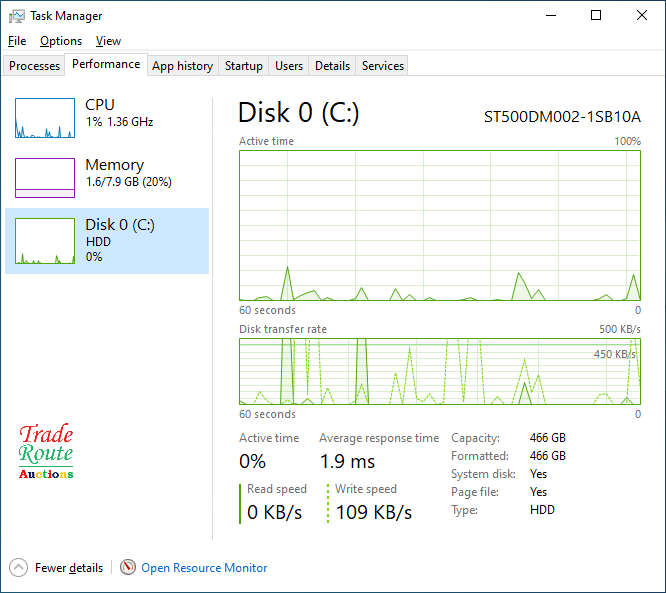Close the Task Manager window
The width and height of the screenshot is (666, 593).
coord(642,16)
